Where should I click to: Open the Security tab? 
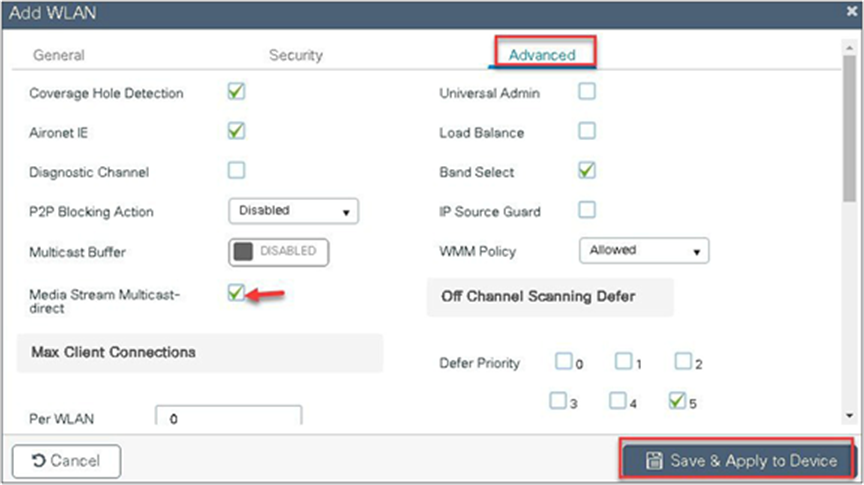pos(295,55)
